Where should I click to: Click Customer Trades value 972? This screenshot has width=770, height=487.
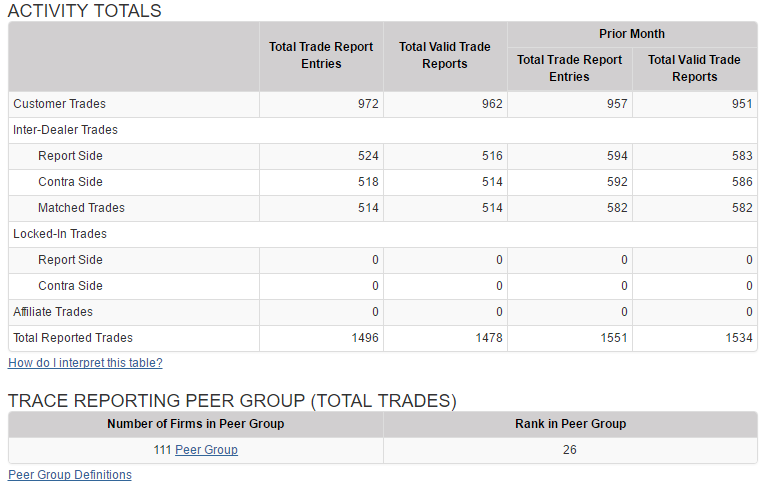[x=368, y=104]
